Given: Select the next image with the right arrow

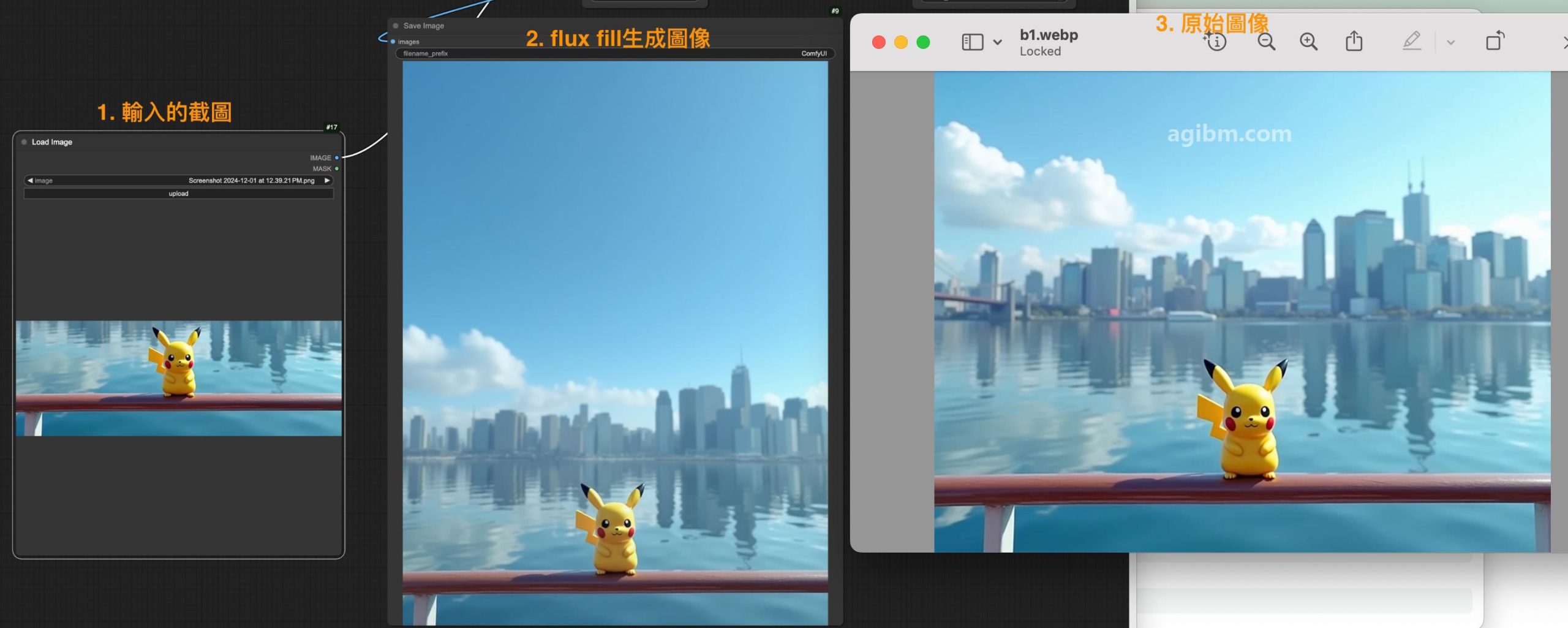Looking at the screenshot, I should (x=327, y=180).
